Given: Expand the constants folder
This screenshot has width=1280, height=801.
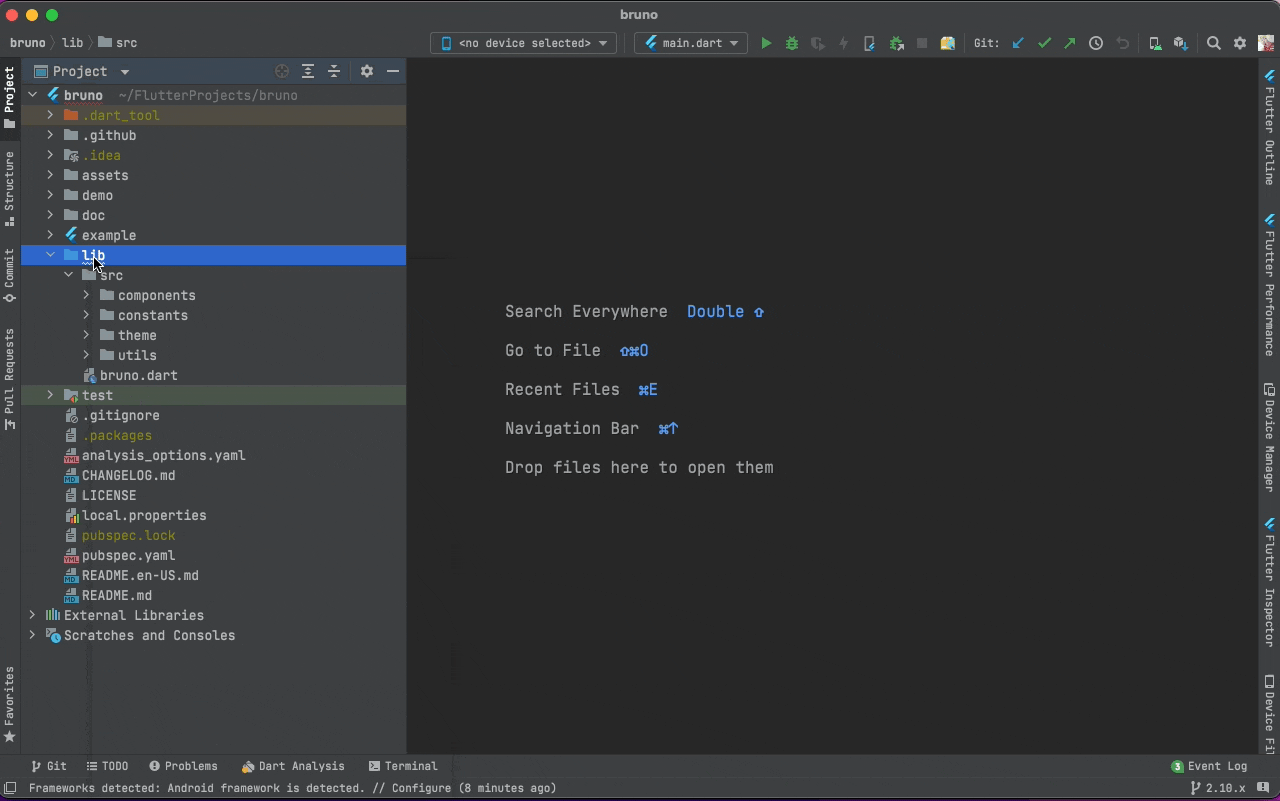Looking at the screenshot, I should pyautogui.click(x=86, y=315).
